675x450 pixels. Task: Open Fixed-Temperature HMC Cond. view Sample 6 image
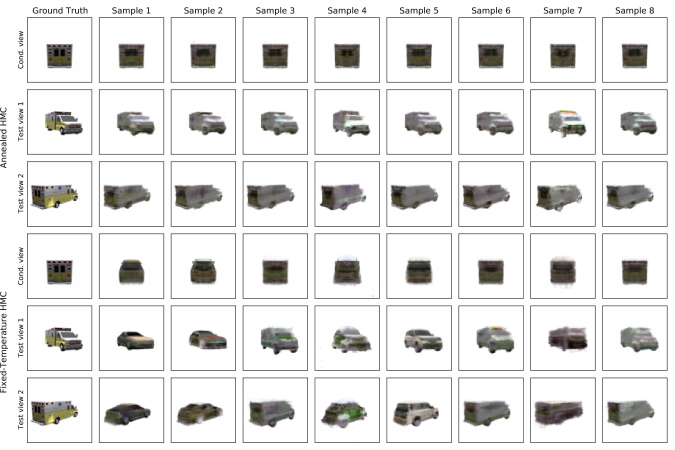[491, 266]
